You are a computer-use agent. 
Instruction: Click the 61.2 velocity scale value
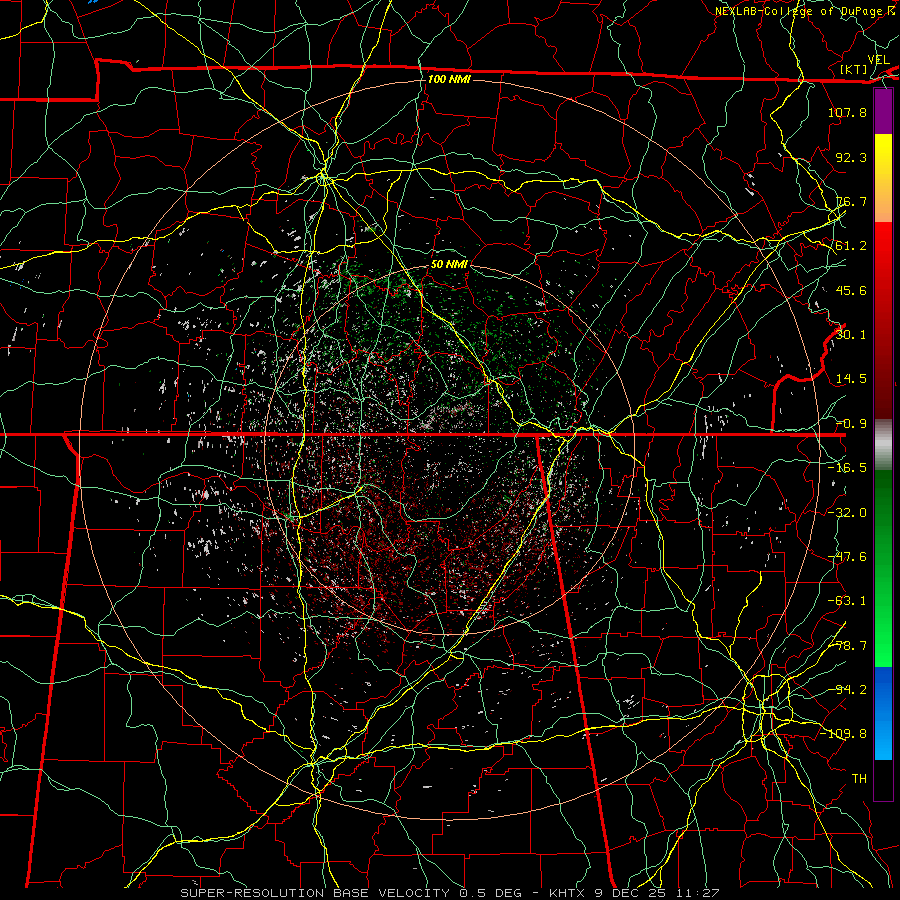(x=851, y=246)
